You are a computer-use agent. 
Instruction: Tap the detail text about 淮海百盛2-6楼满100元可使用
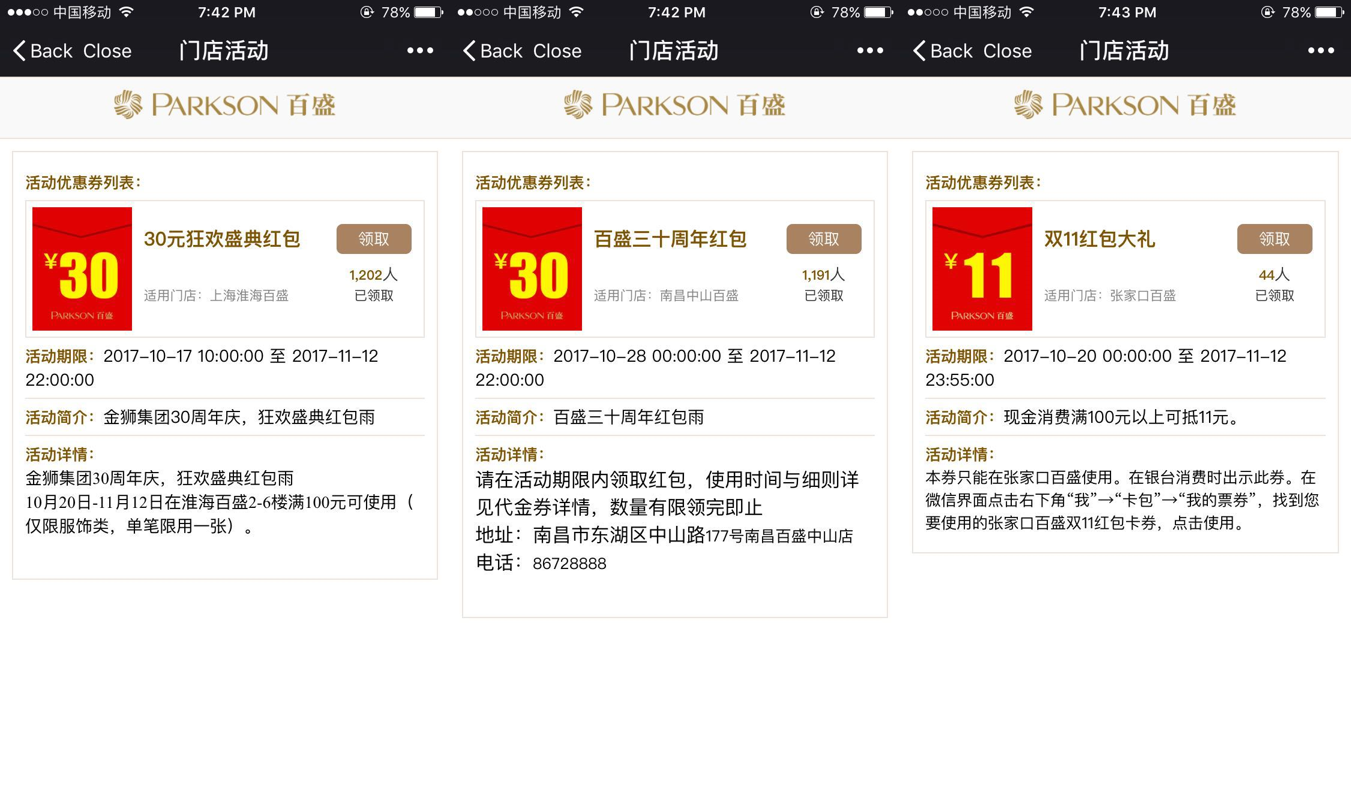click(219, 514)
